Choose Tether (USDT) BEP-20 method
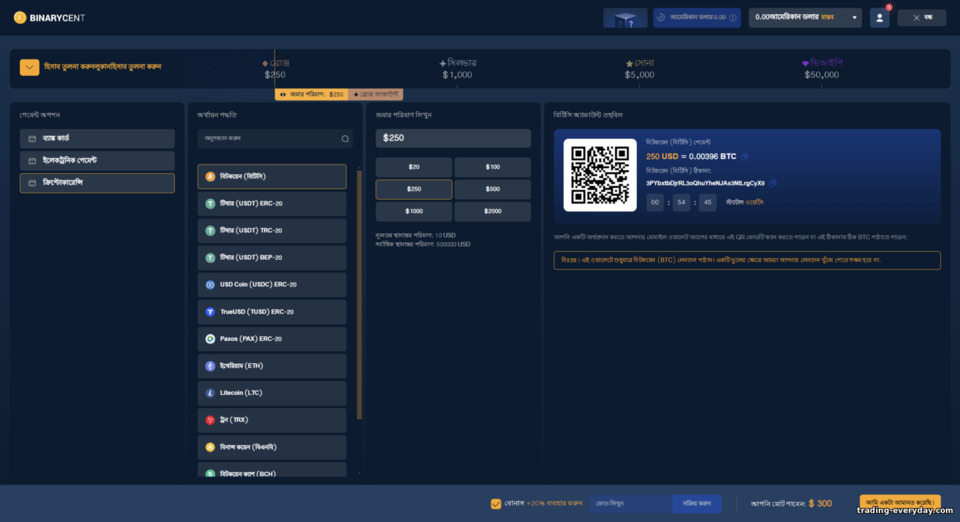This screenshot has height=522, width=960. tap(272, 258)
